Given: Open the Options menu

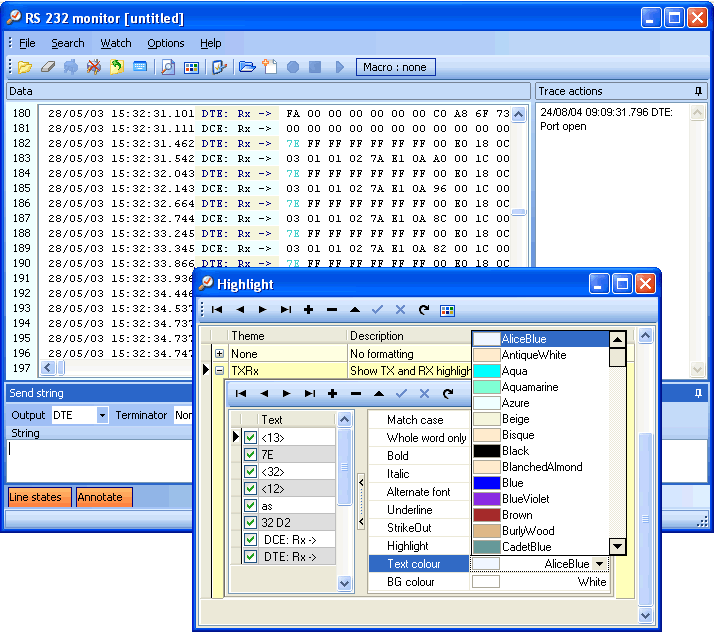Looking at the screenshot, I should point(166,43).
